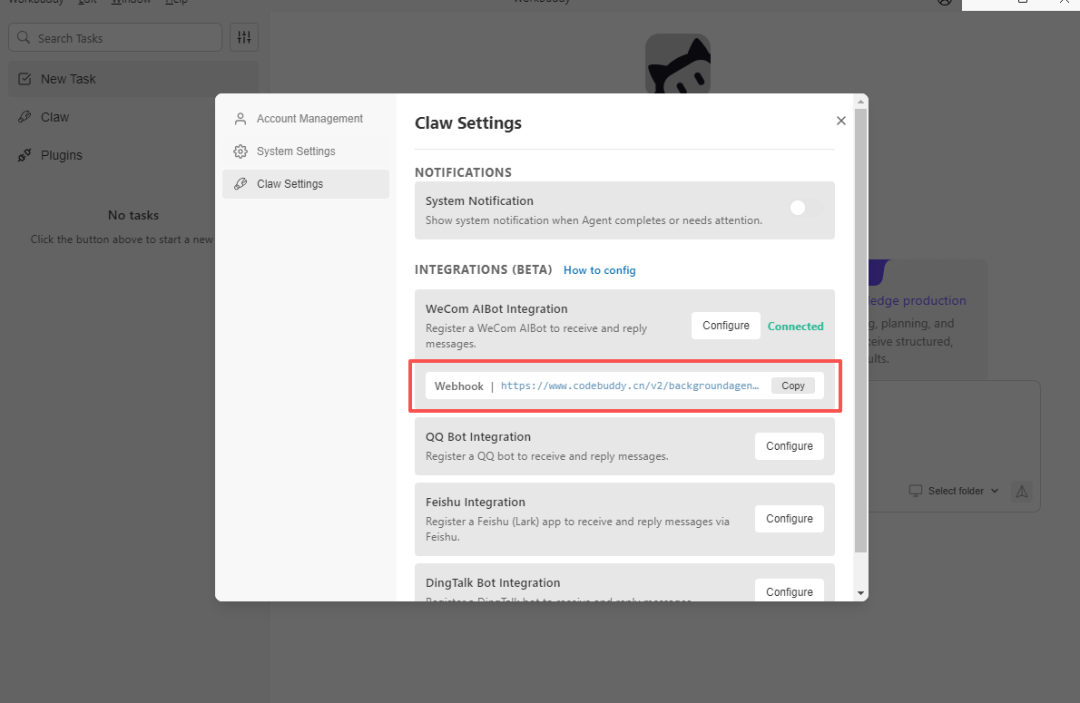Click the Select folder monitor icon
The width and height of the screenshot is (1080, 703).
coord(915,490)
